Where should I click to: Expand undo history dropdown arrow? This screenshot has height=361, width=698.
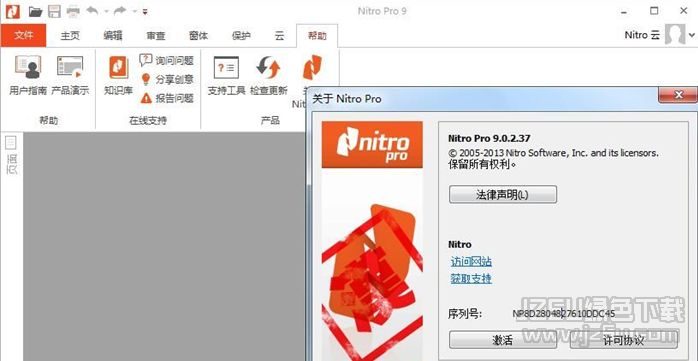click(106, 12)
